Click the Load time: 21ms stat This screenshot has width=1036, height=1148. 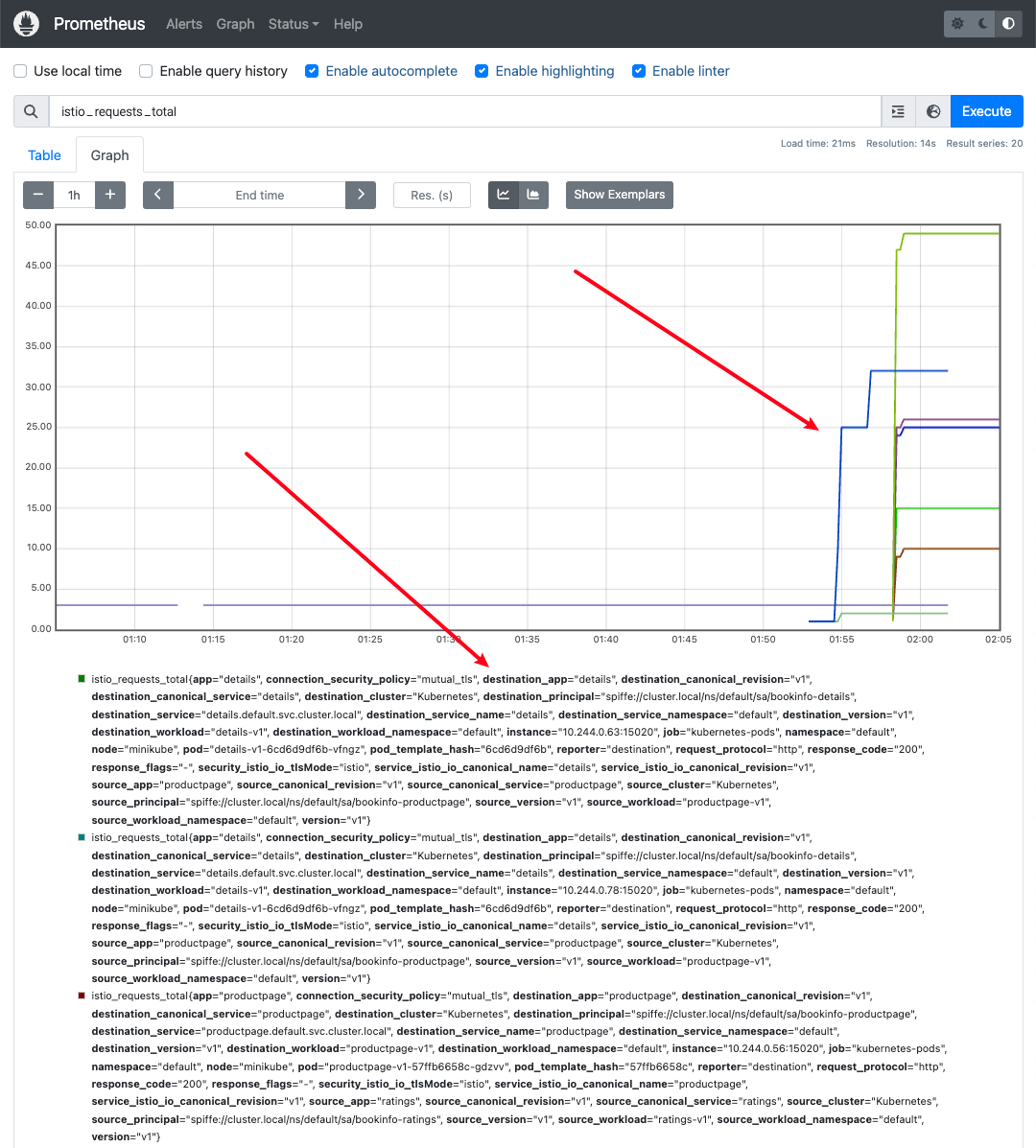[x=818, y=144]
